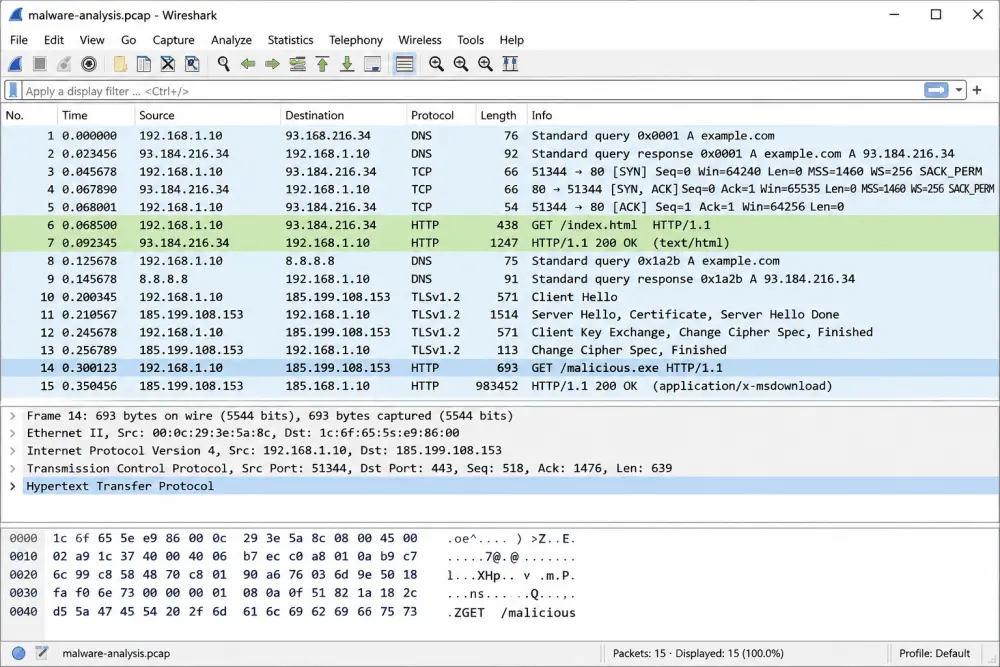Open expert information via the blue status circle
Image resolution: width=1000 pixels, height=667 pixels.
point(18,653)
